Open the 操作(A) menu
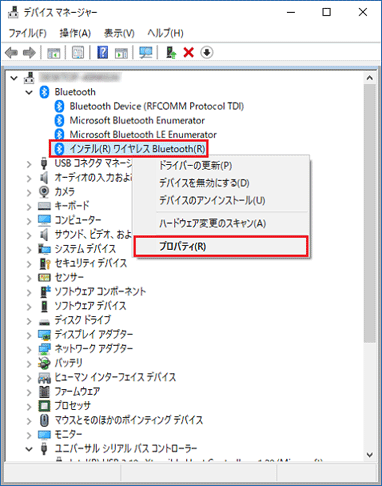The image size is (382, 486). [75, 33]
